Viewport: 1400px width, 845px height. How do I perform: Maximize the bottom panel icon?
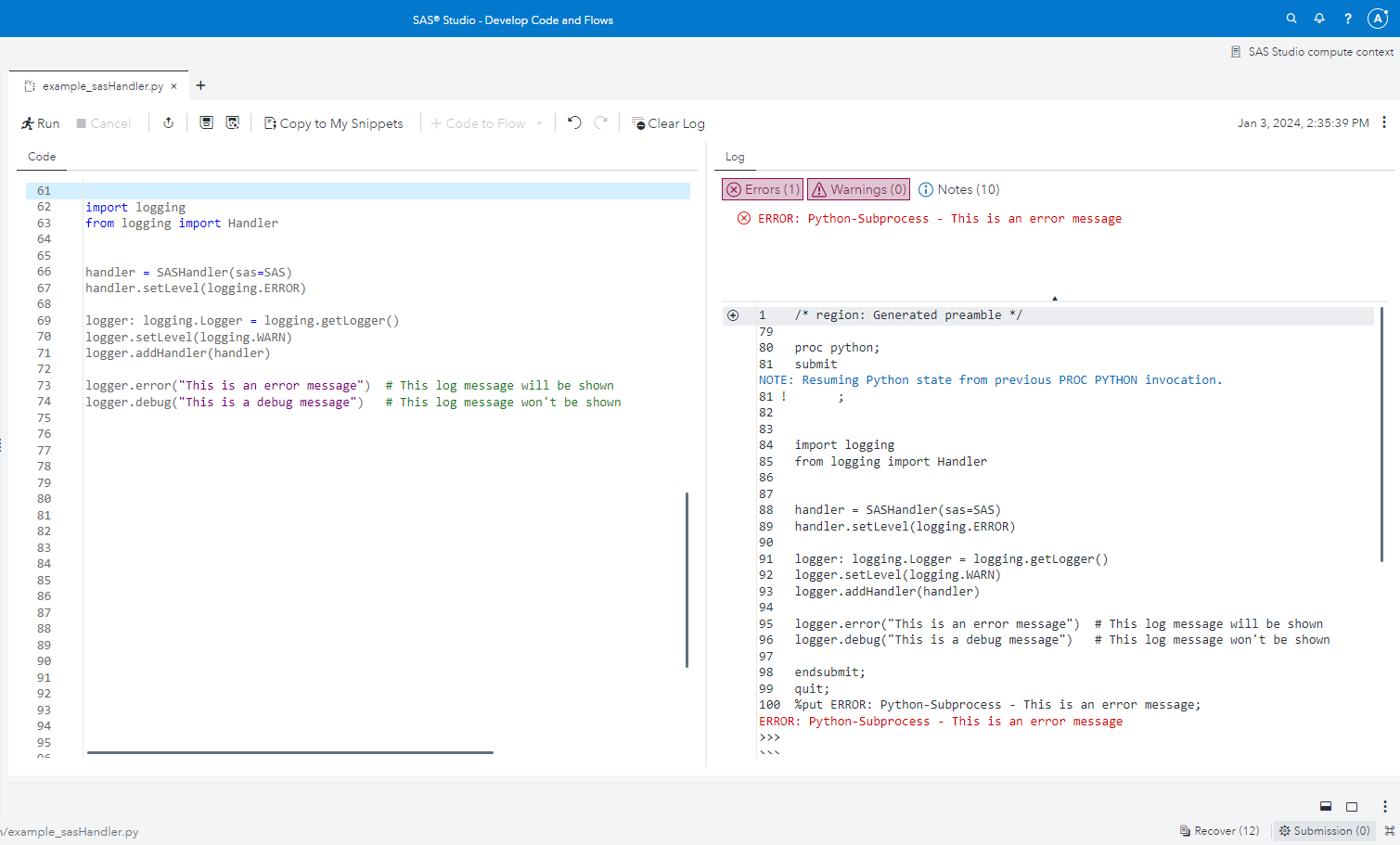tap(1352, 806)
